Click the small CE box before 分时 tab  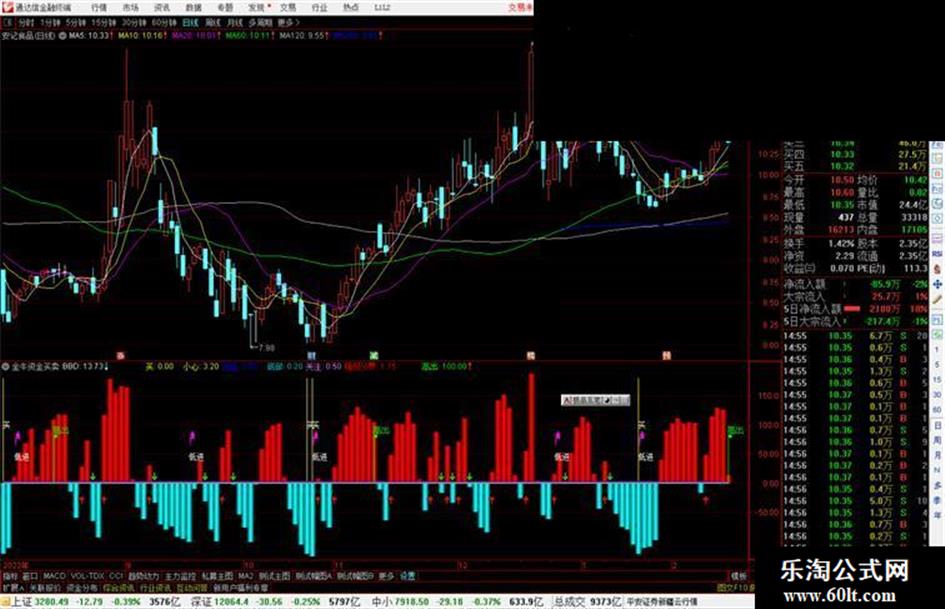pos(7,22)
